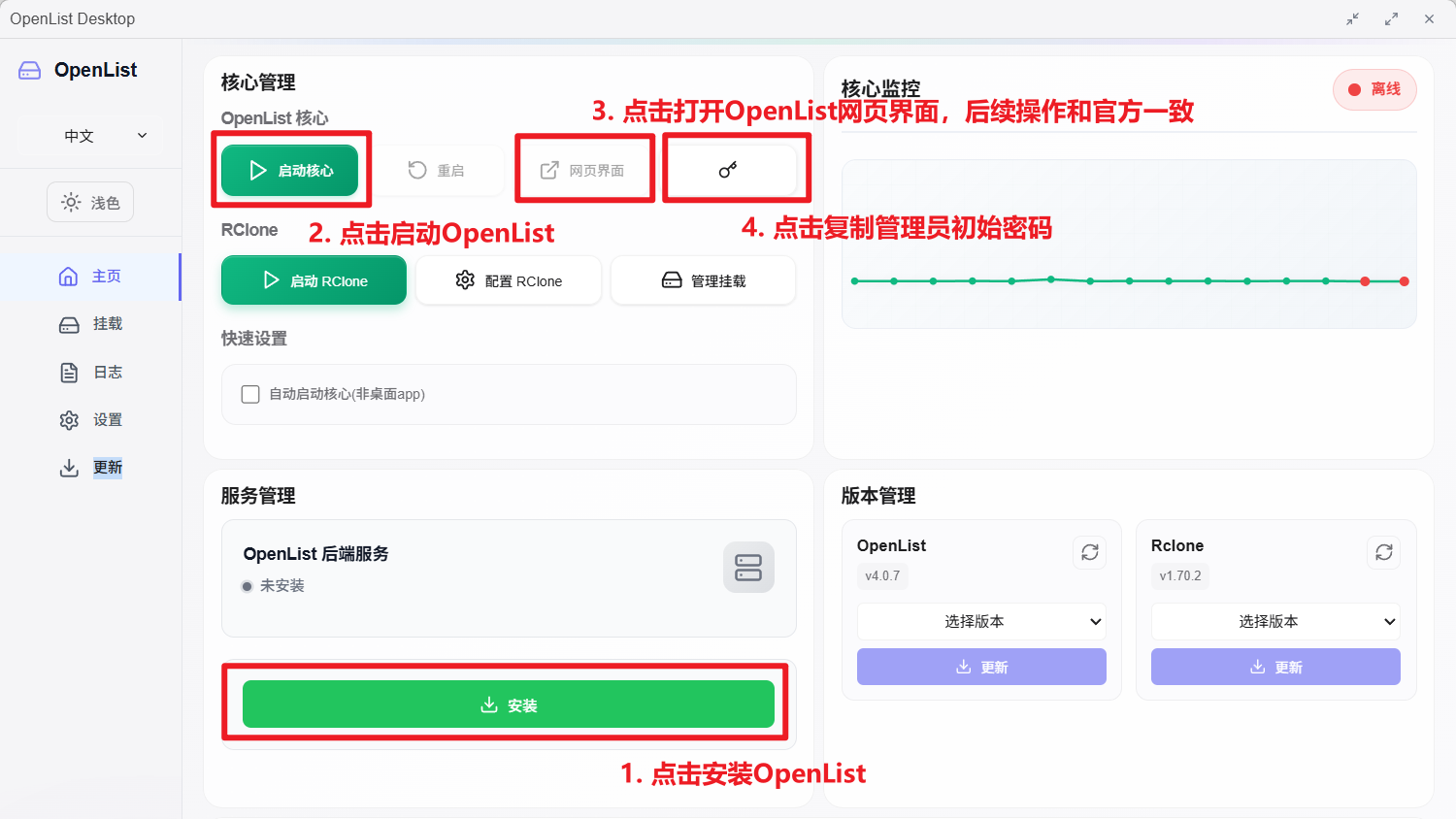Go to the 主页 home page
1456x819 pixels.
[x=90, y=277]
